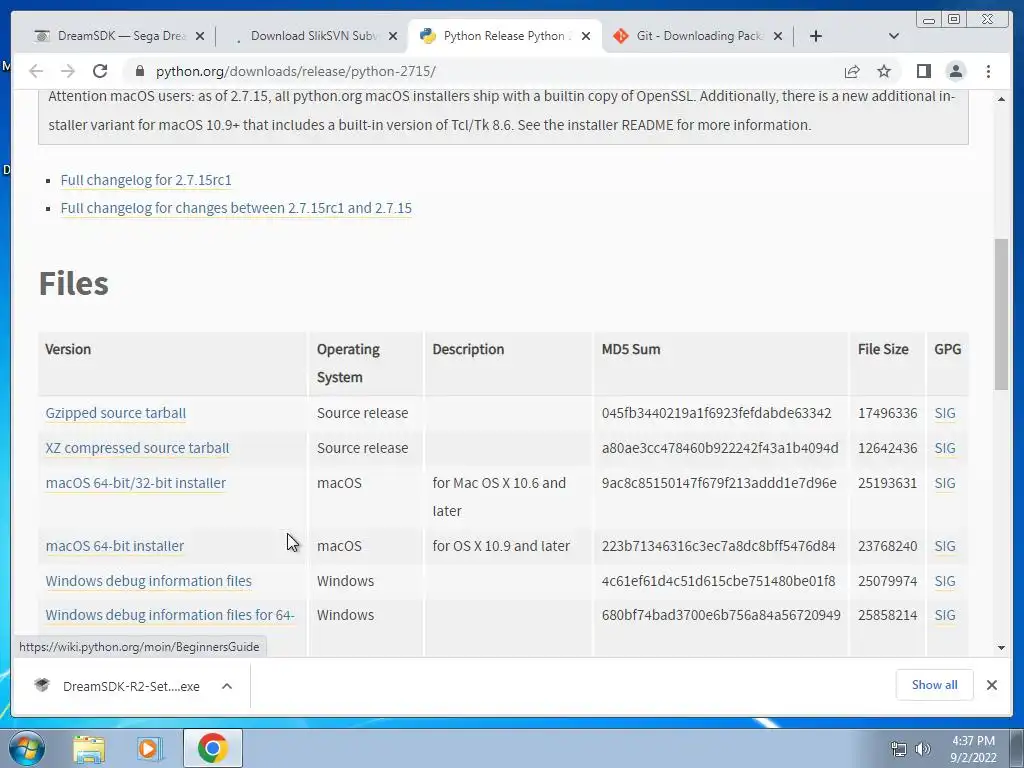Close the Python Release tab

586,36
